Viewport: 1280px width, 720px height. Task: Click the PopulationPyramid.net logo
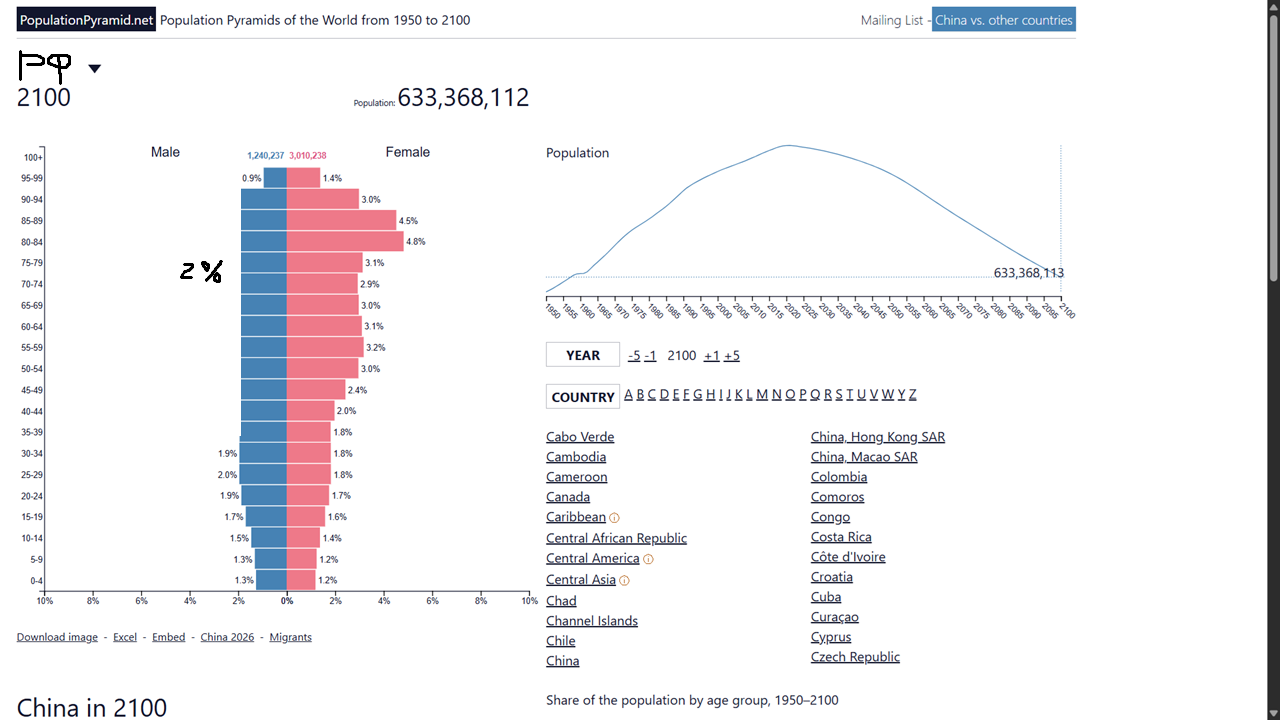86,20
